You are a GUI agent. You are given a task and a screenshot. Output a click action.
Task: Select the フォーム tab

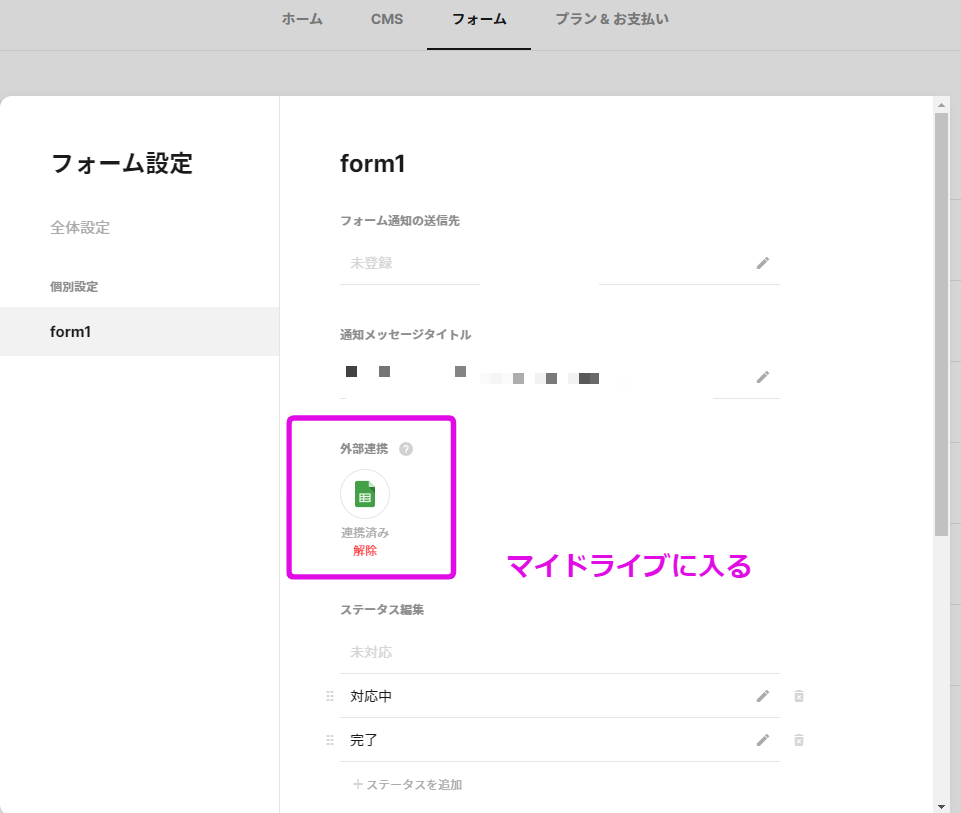click(479, 20)
